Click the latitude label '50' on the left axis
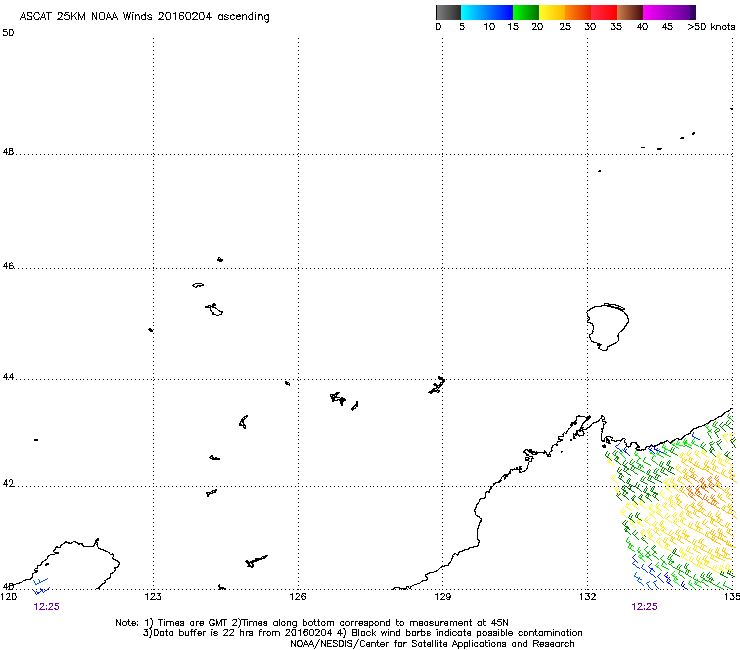This screenshot has height=650, width=740. [8, 33]
